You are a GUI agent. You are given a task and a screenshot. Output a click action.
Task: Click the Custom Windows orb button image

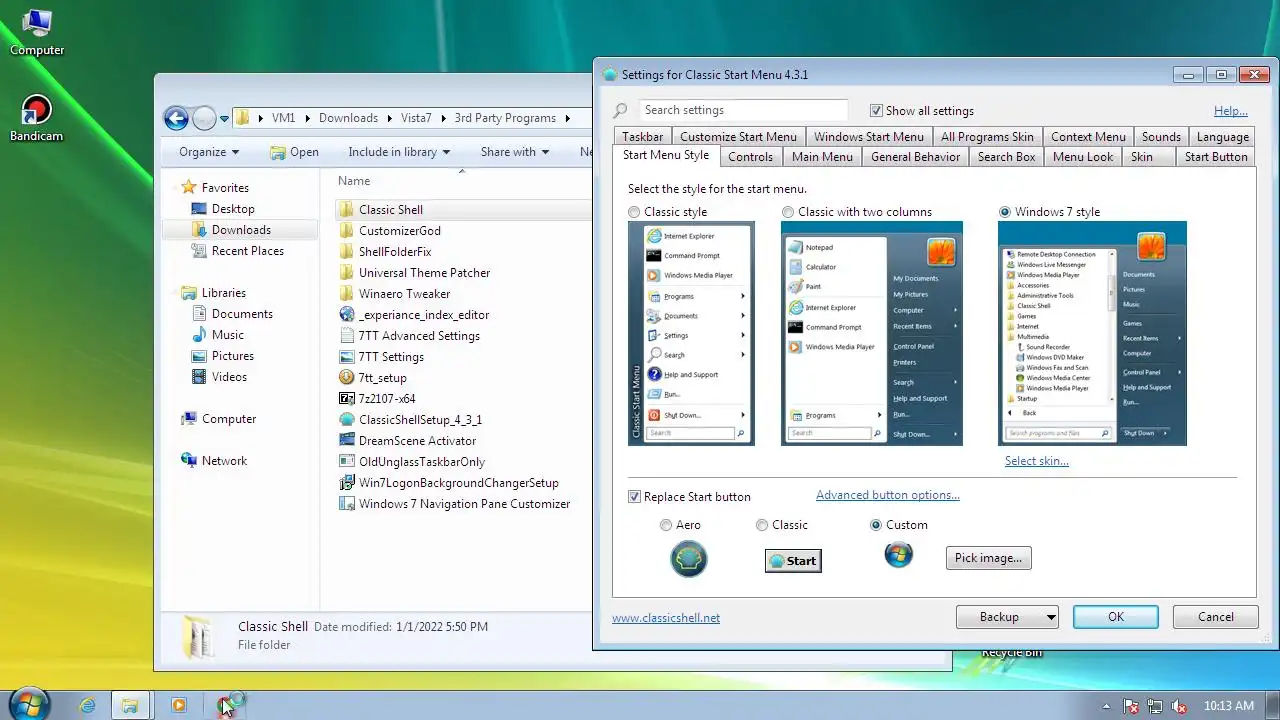coord(899,554)
